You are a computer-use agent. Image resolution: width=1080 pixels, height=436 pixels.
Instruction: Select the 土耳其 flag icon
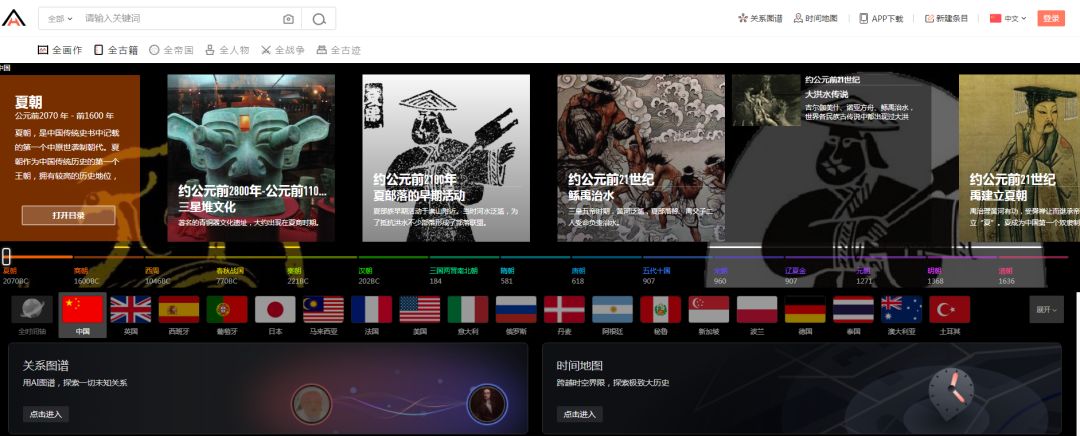coord(950,310)
